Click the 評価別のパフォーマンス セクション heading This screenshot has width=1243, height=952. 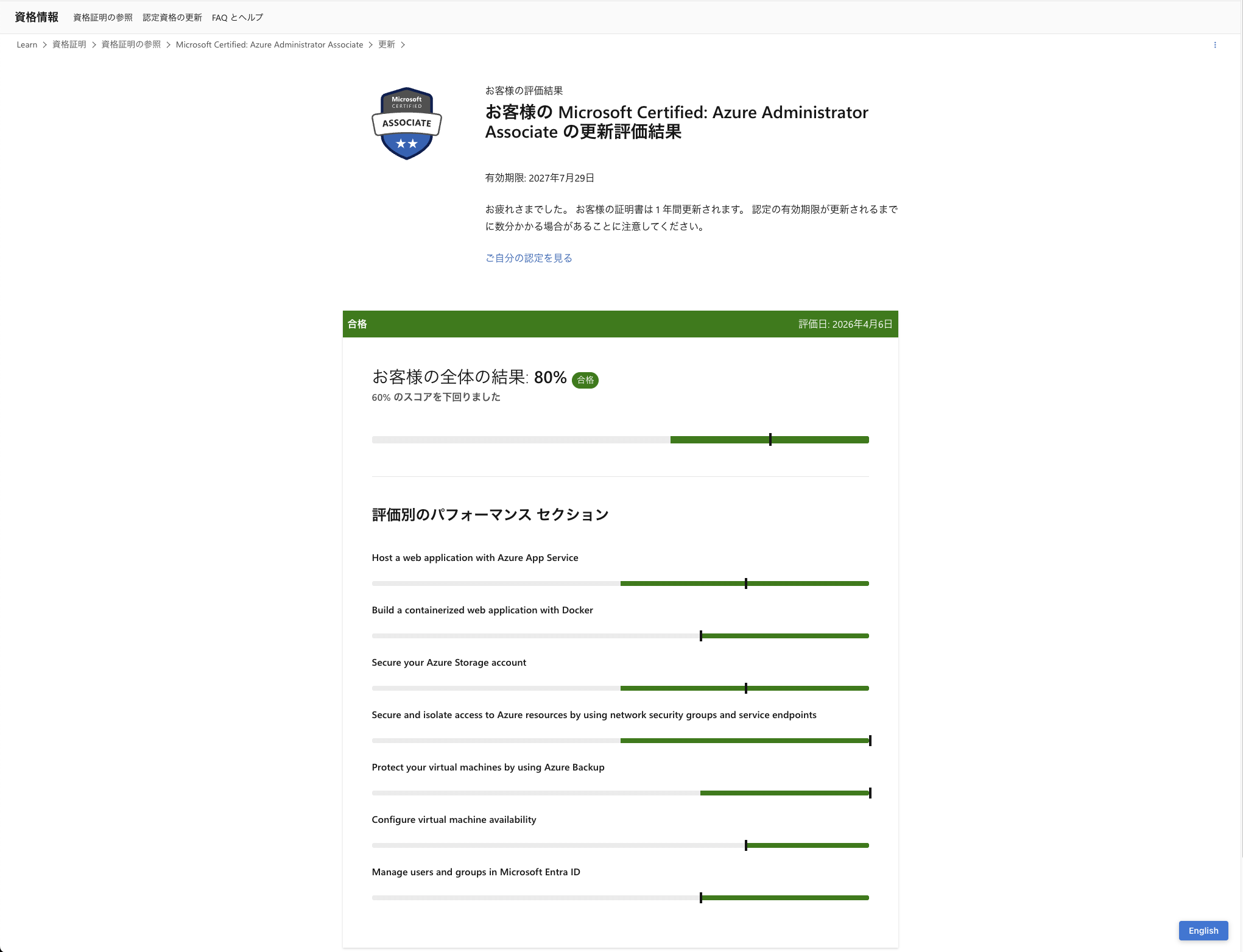pyautogui.click(x=490, y=515)
